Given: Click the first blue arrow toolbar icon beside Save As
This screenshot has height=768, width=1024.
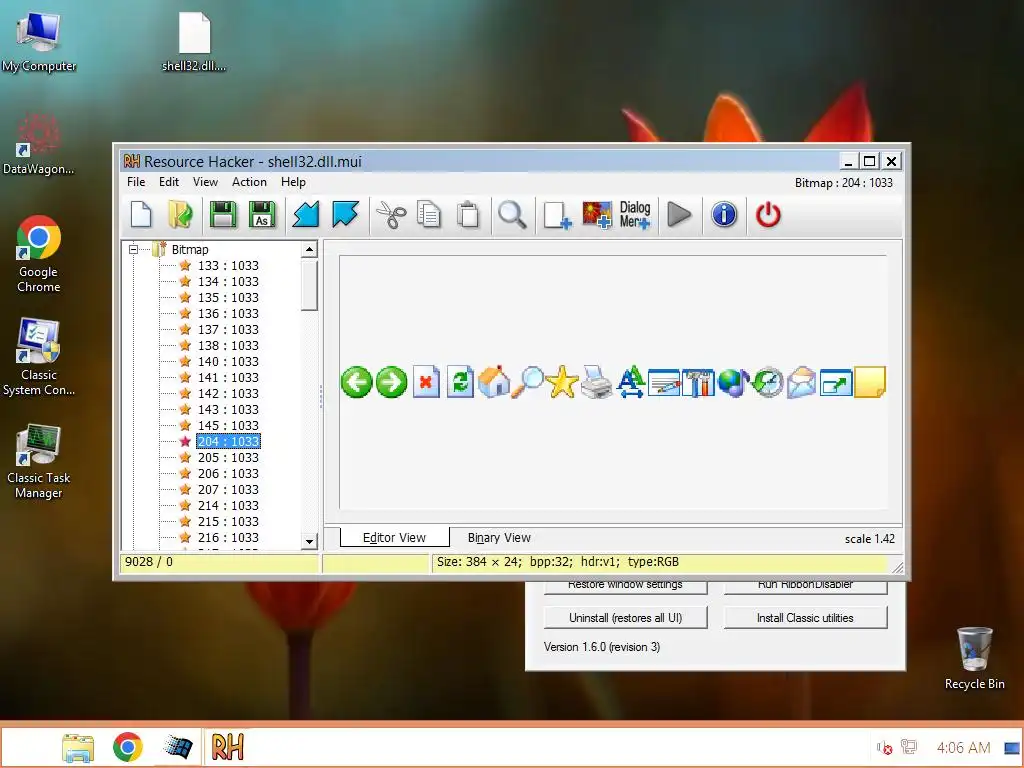Looking at the screenshot, I should click(306, 215).
